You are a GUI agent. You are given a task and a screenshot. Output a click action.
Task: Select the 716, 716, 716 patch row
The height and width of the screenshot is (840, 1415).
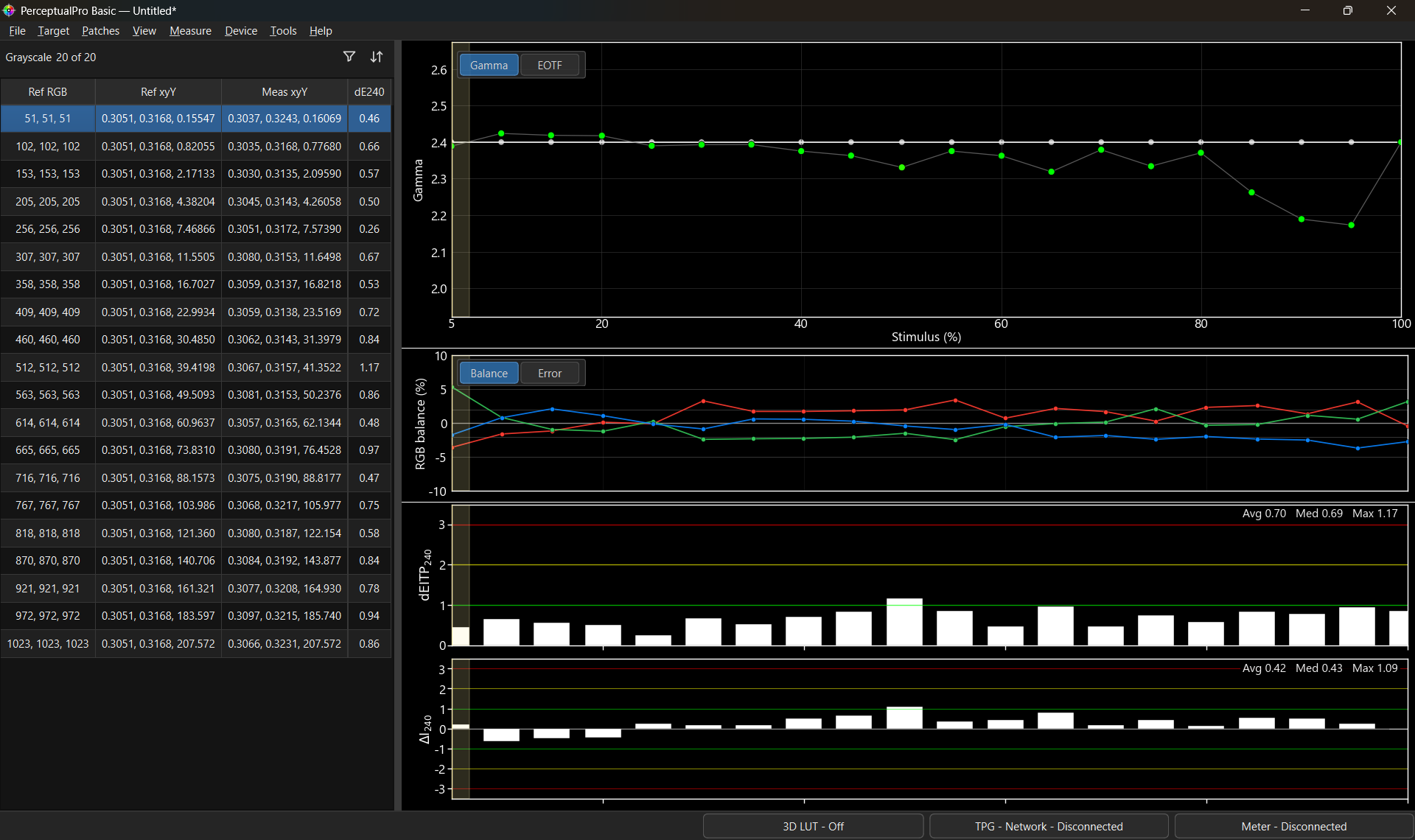[x=196, y=478]
